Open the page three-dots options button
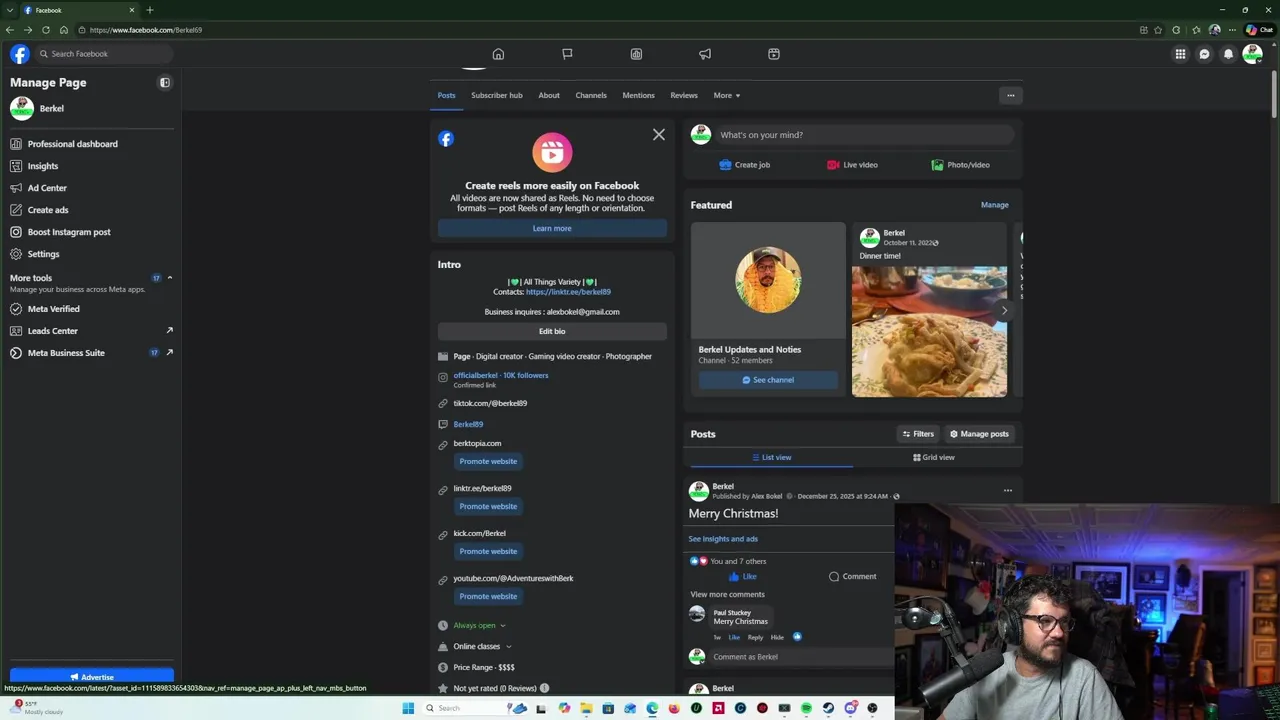 (1010, 95)
